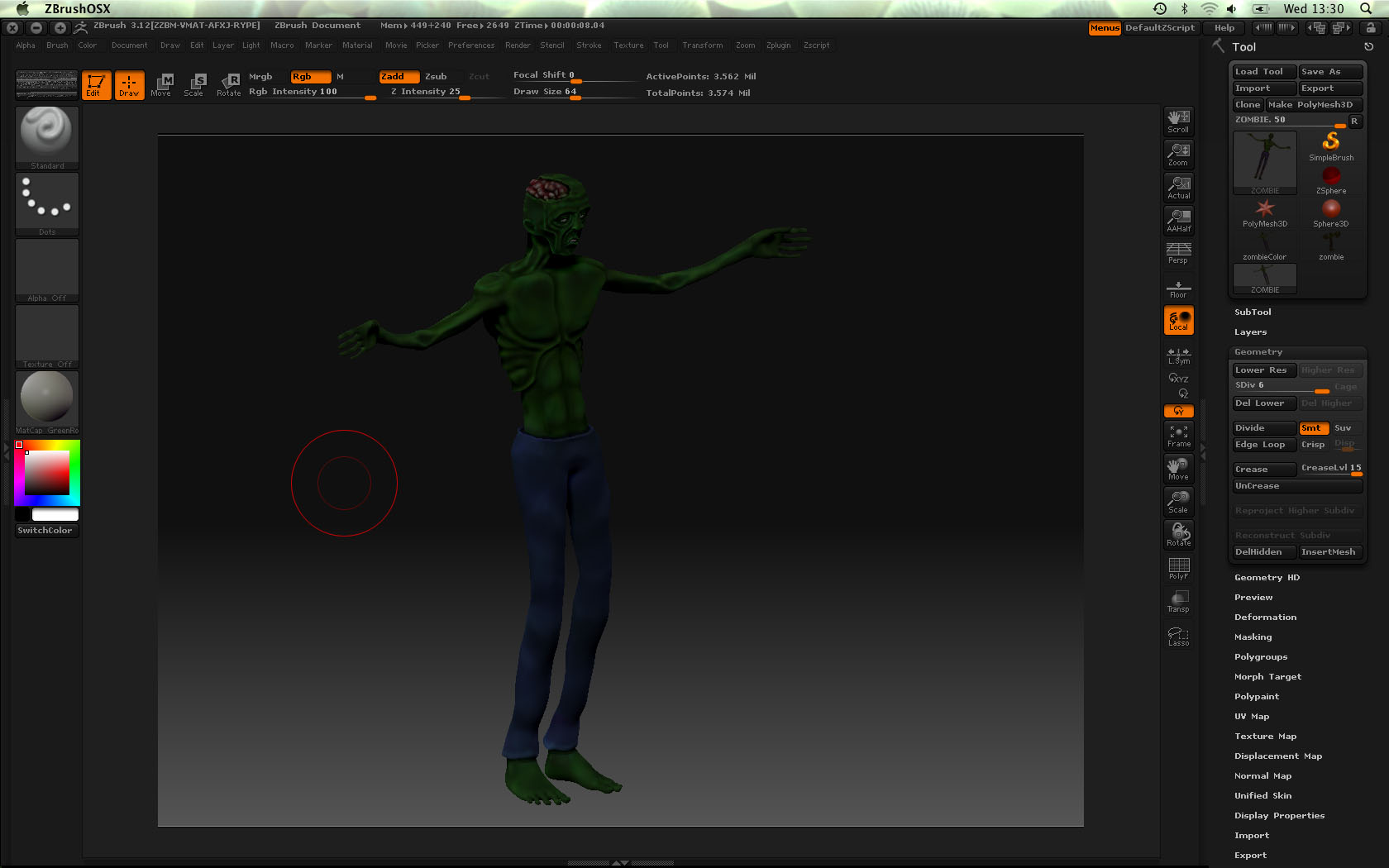The image size is (1389, 868).
Task: Toggle the Smt smooth option
Action: (1313, 428)
